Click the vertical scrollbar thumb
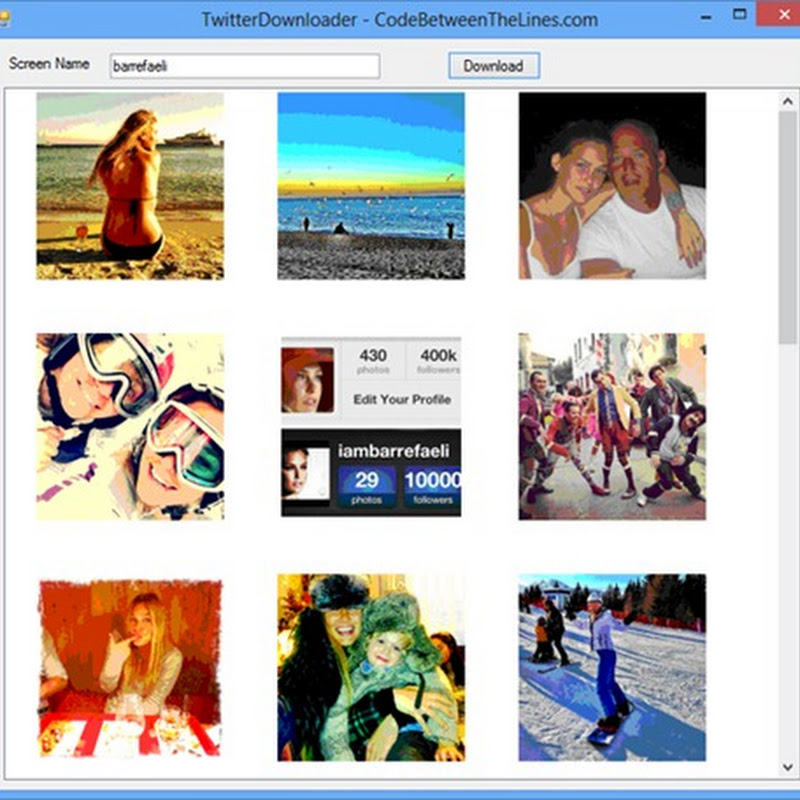This screenshot has height=800, width=800. tap(788, 230)
